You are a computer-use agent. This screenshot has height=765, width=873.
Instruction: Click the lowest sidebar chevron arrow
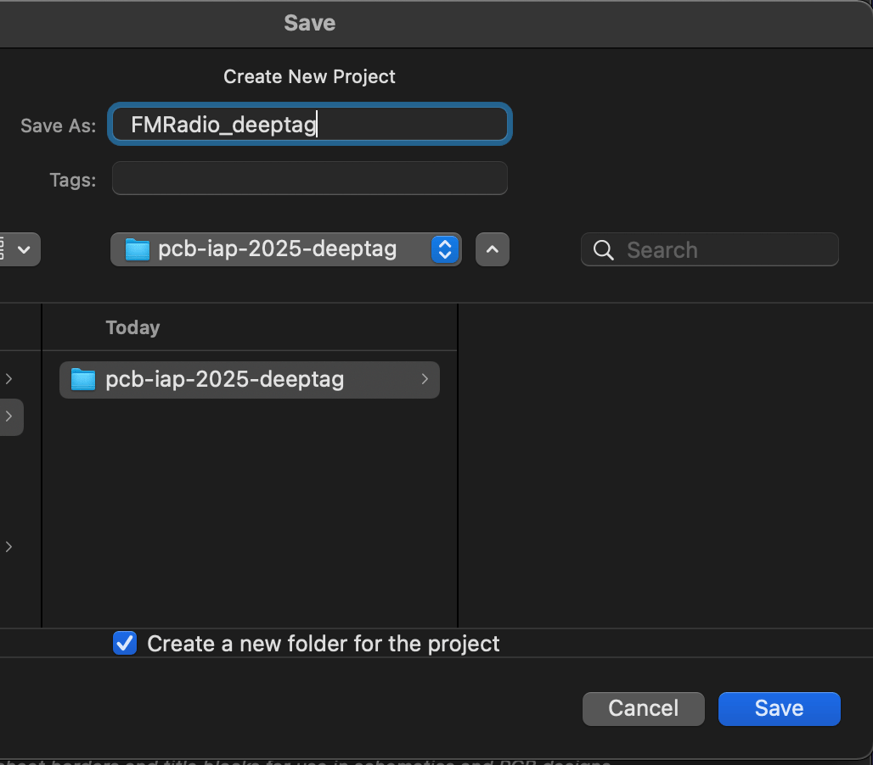click(9, 547)
